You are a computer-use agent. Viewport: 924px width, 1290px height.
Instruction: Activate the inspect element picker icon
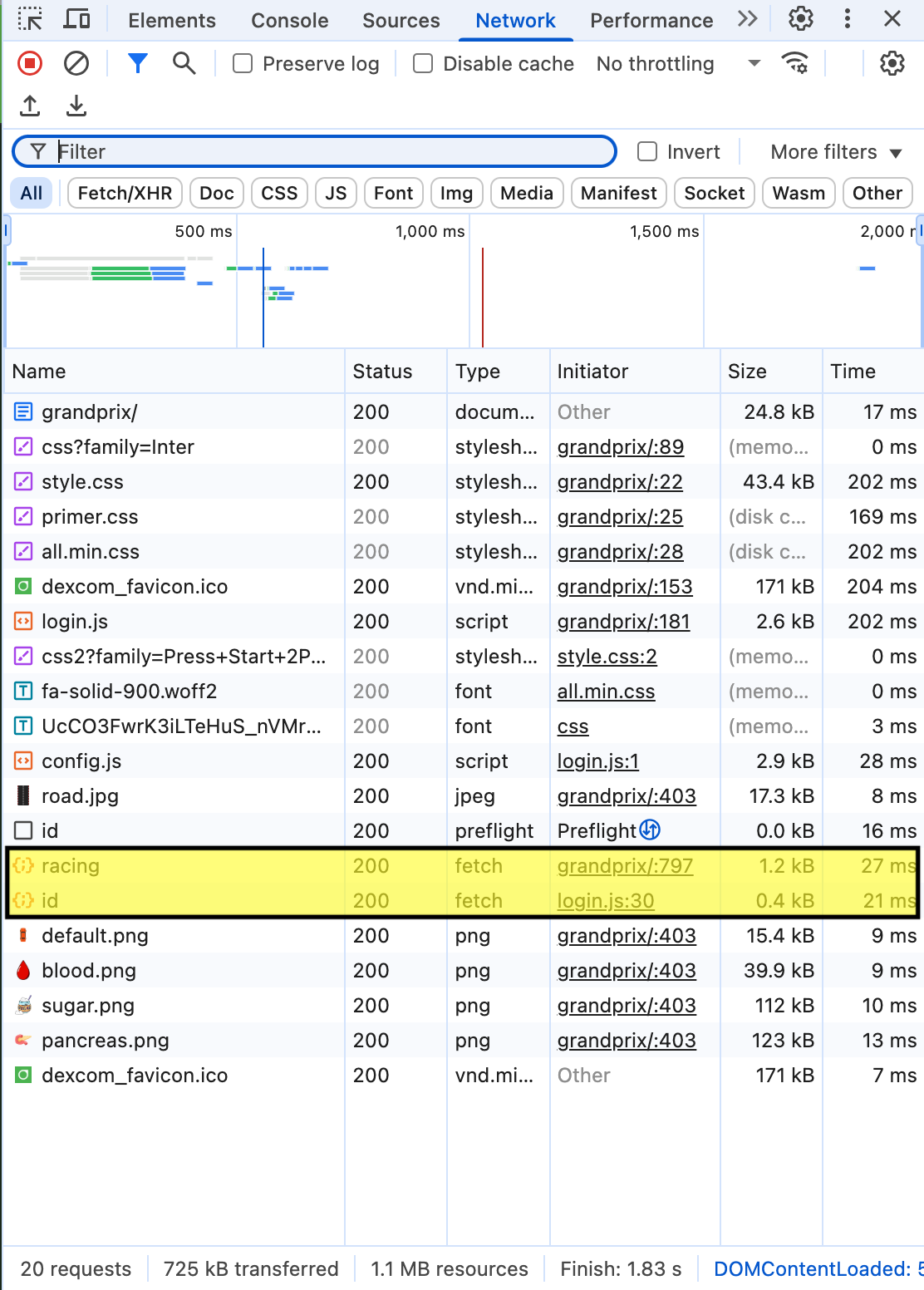[x=30, y=19]
